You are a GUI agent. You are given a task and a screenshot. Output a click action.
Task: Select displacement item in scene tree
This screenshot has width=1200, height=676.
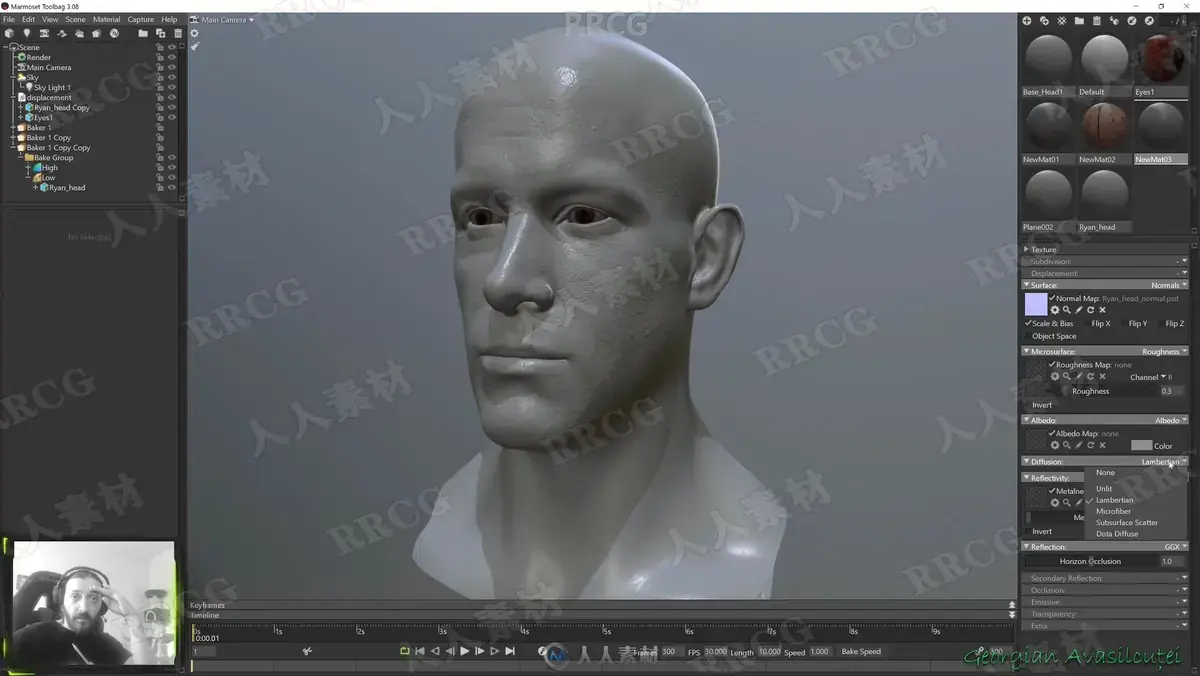(49, 97)
